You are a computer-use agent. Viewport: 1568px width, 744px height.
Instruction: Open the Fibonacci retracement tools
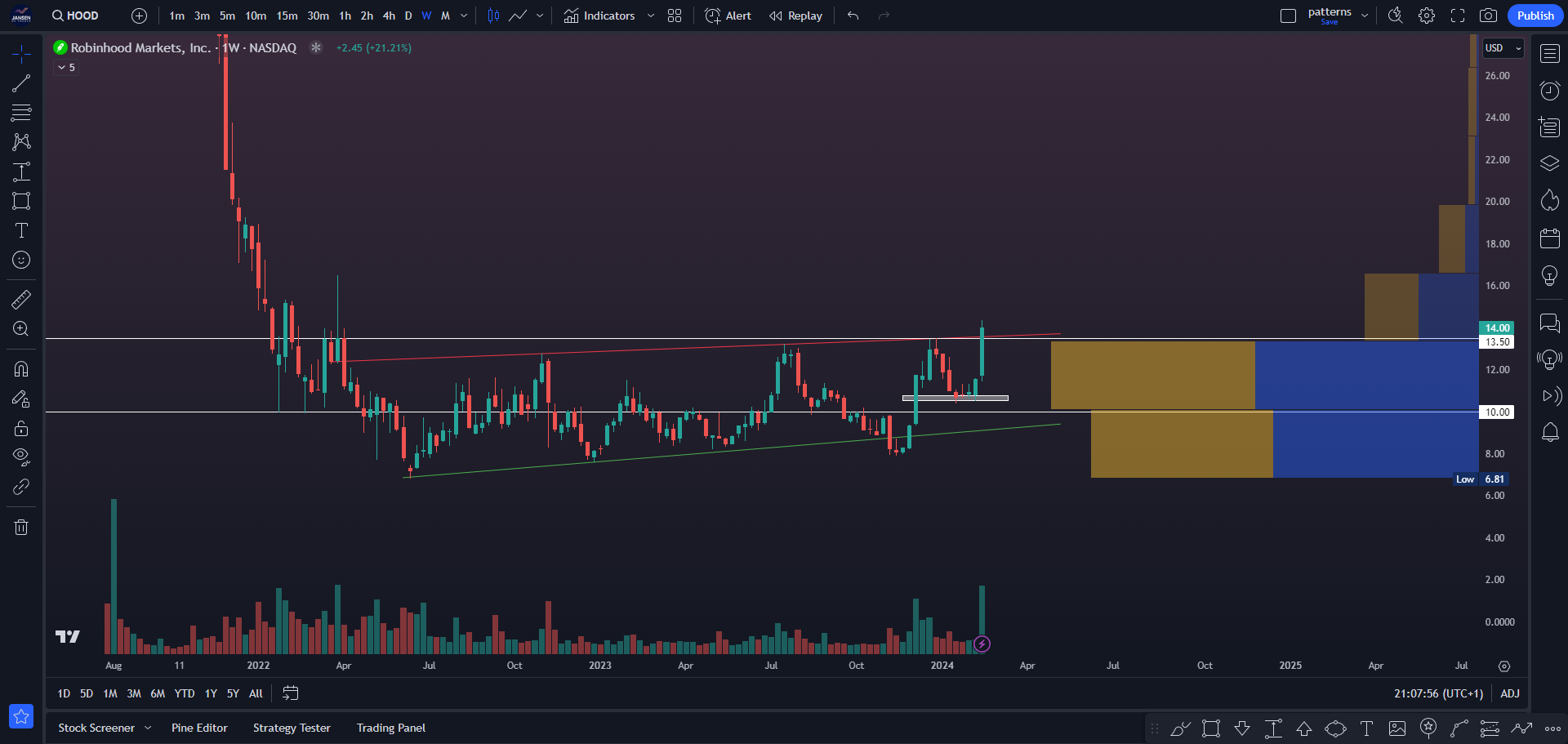pyautogui.click(x=21, y=113)
